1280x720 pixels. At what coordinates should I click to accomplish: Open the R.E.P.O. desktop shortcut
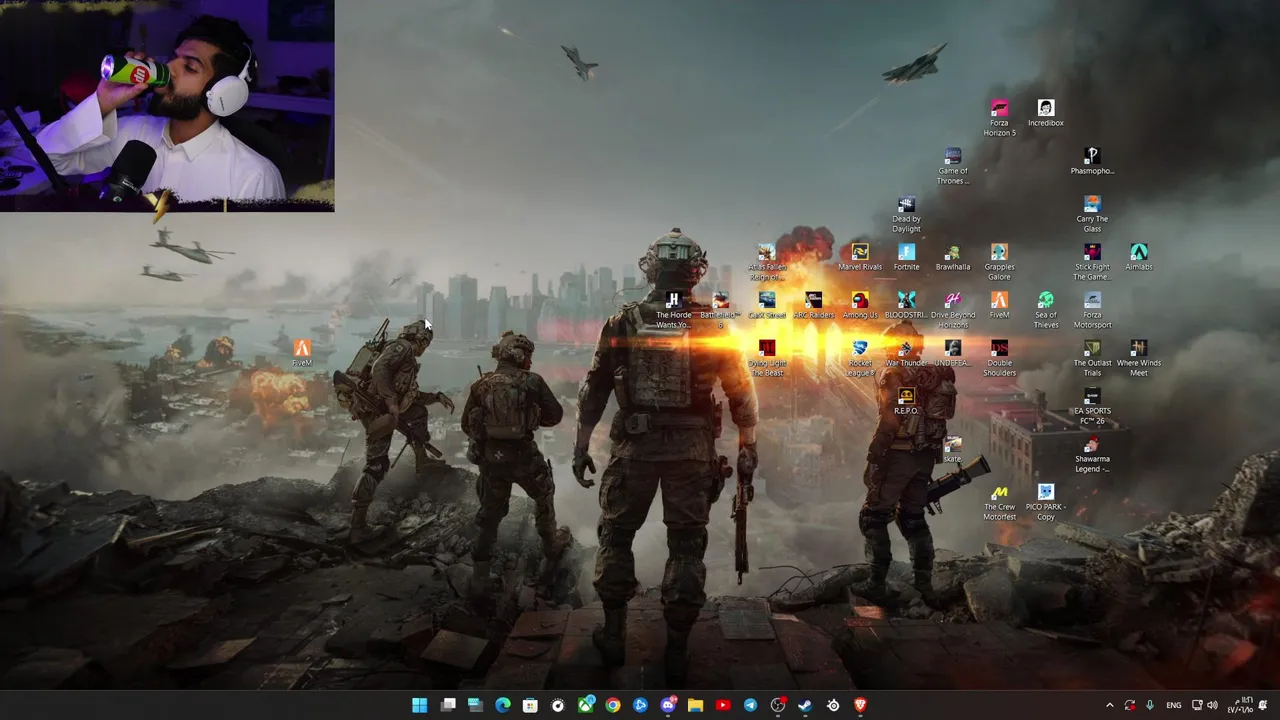pos(906,400)
